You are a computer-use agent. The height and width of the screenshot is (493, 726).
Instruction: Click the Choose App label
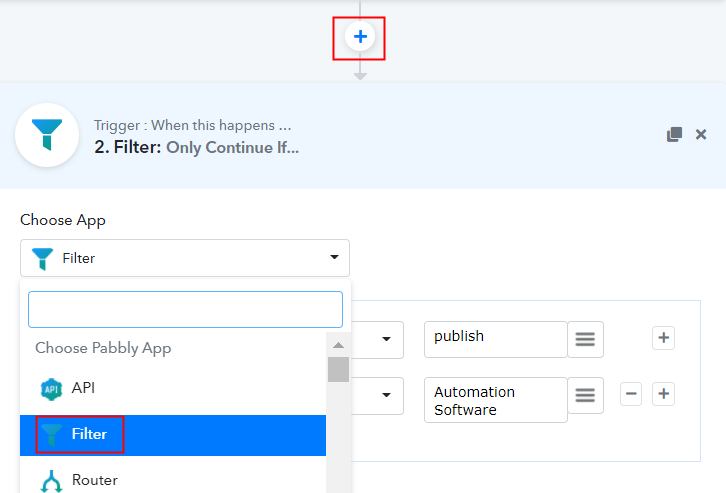(63, 220)
